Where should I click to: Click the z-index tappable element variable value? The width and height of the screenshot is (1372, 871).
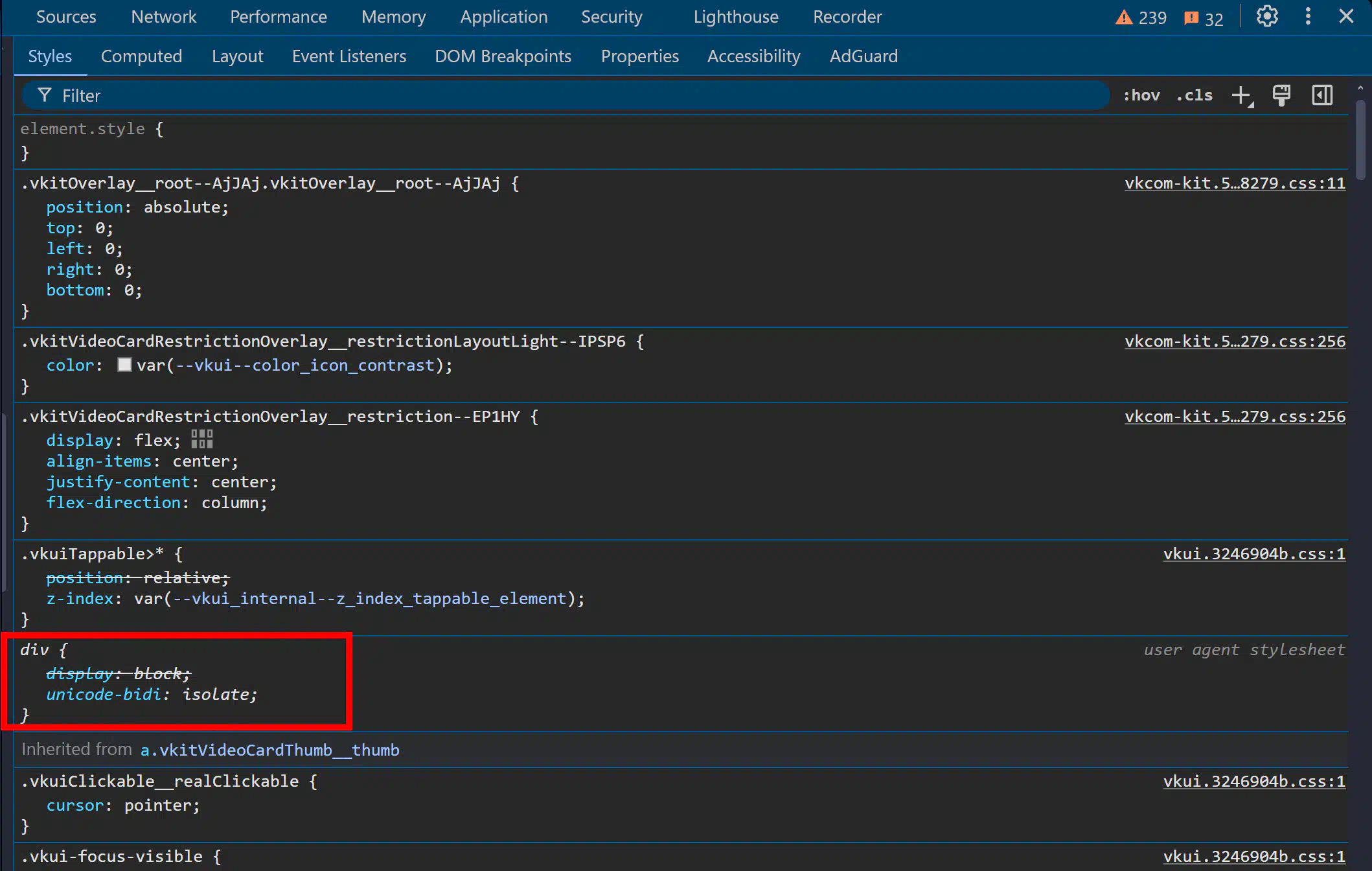point(355,599)
